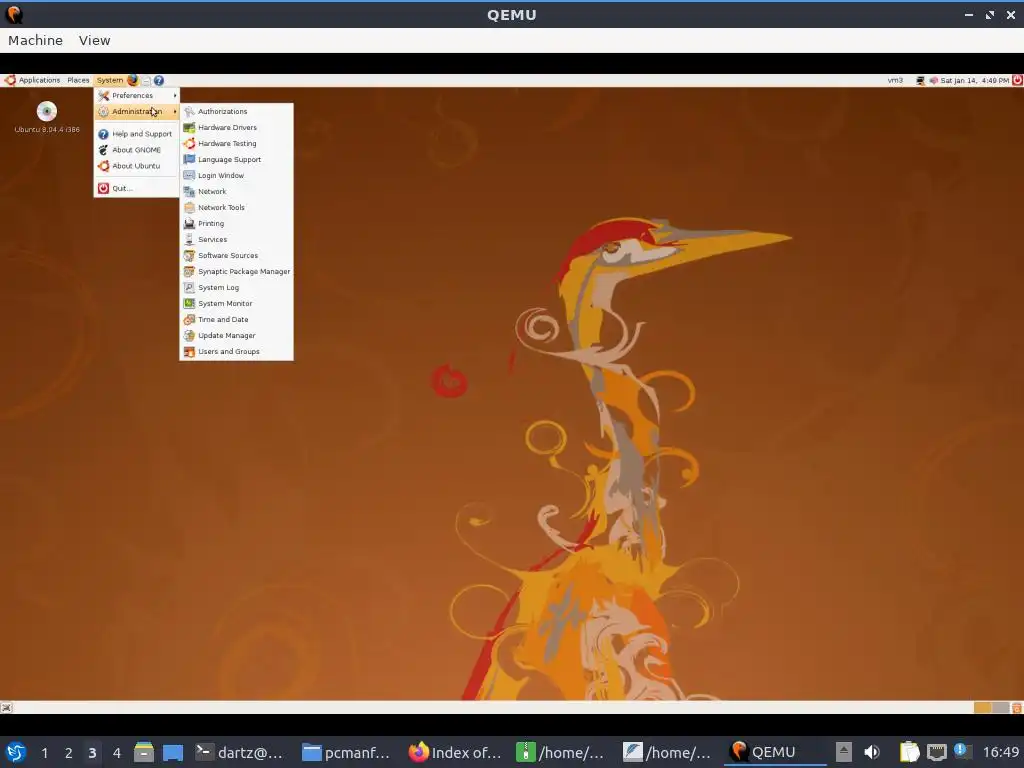This screenshot has height=768, width=1024.
Task: Open the Places menu
Action: pos(78,80)
